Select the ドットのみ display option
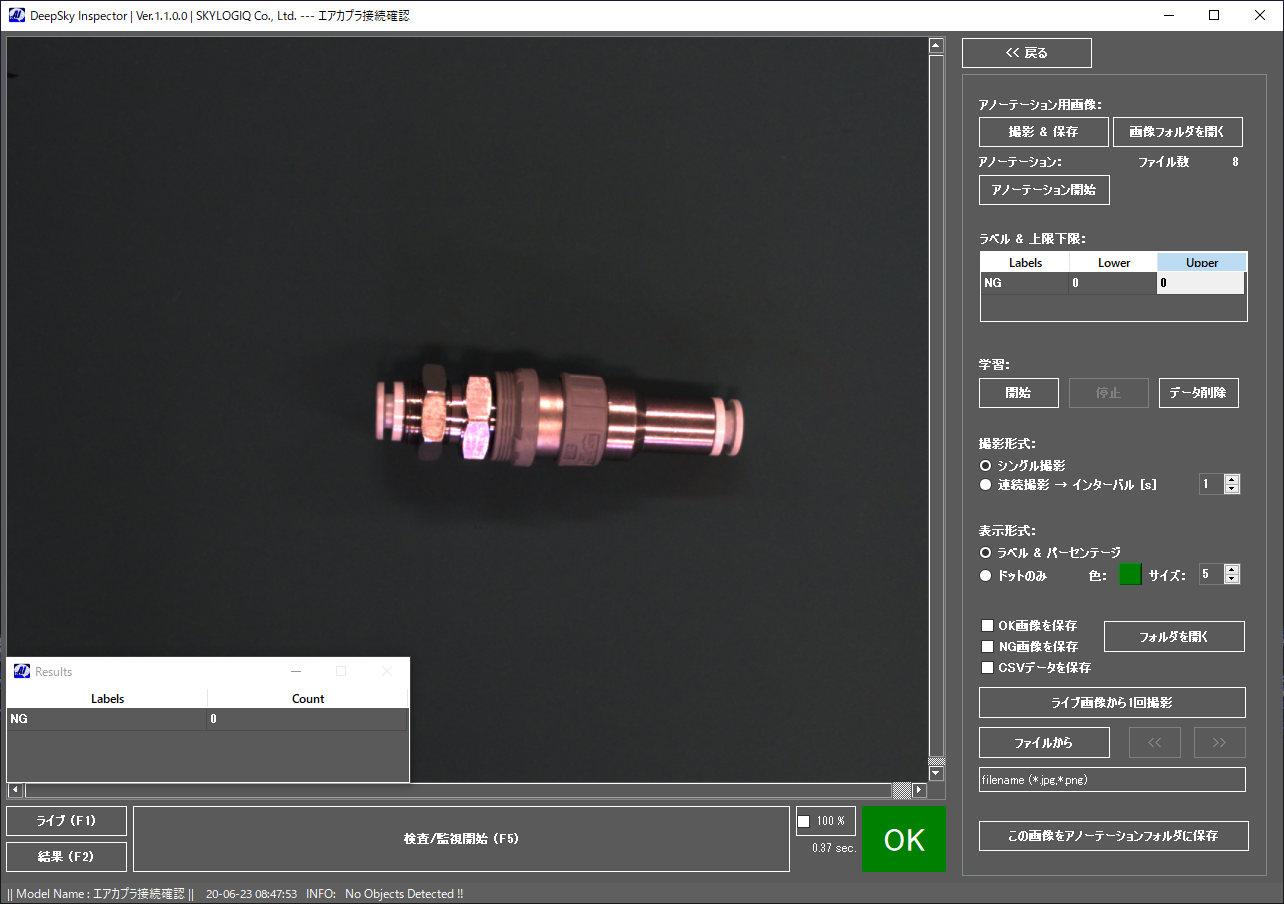 point(986,576)
